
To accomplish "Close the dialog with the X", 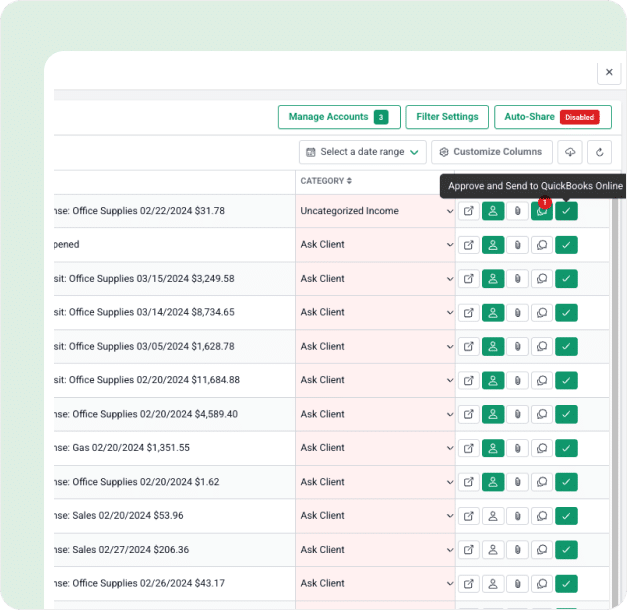I will (609, 72).
